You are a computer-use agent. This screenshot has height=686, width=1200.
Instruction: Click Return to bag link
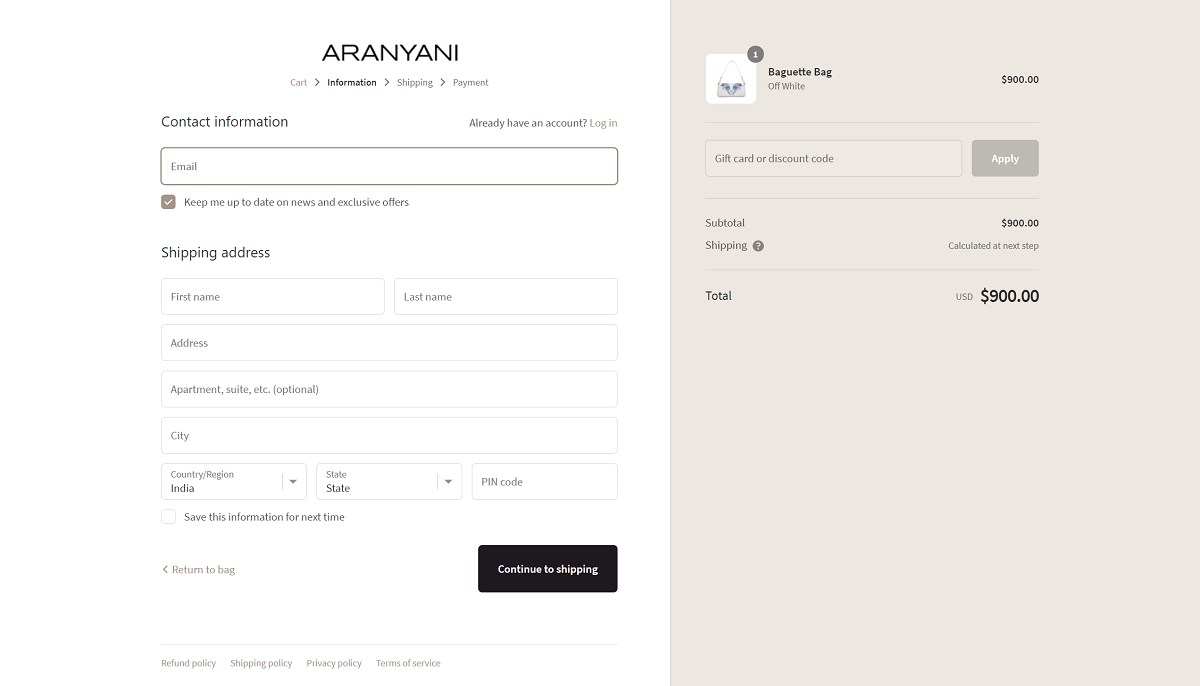(x=199, y=570)
